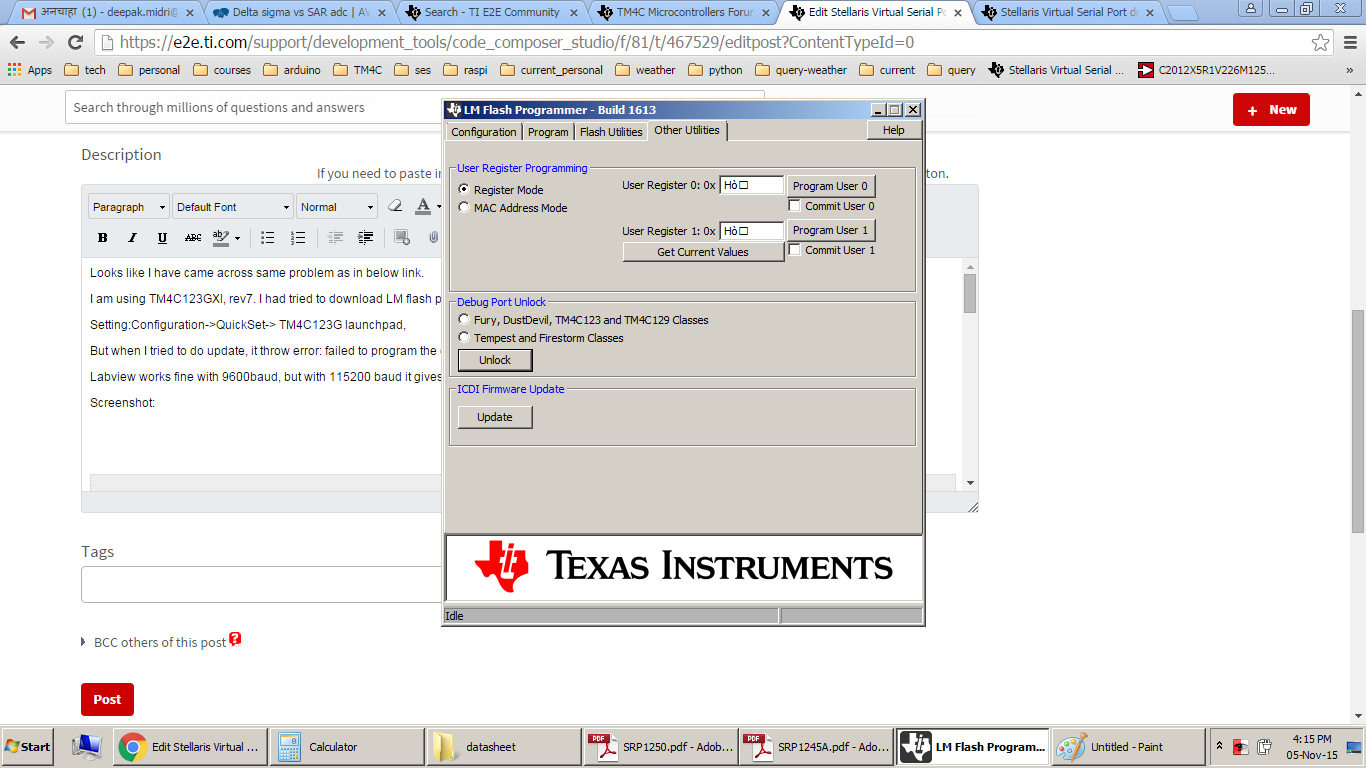
Task: Open the highlight color dropdown arrow
Action: [237, 239]
